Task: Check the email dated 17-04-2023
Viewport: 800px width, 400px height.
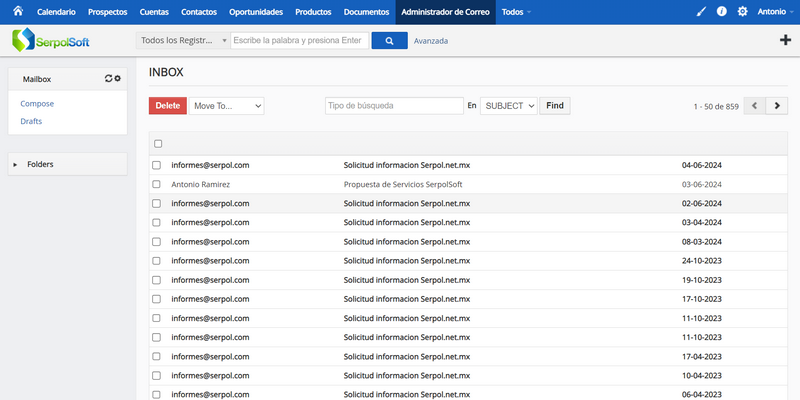Action: pos(157,357)
